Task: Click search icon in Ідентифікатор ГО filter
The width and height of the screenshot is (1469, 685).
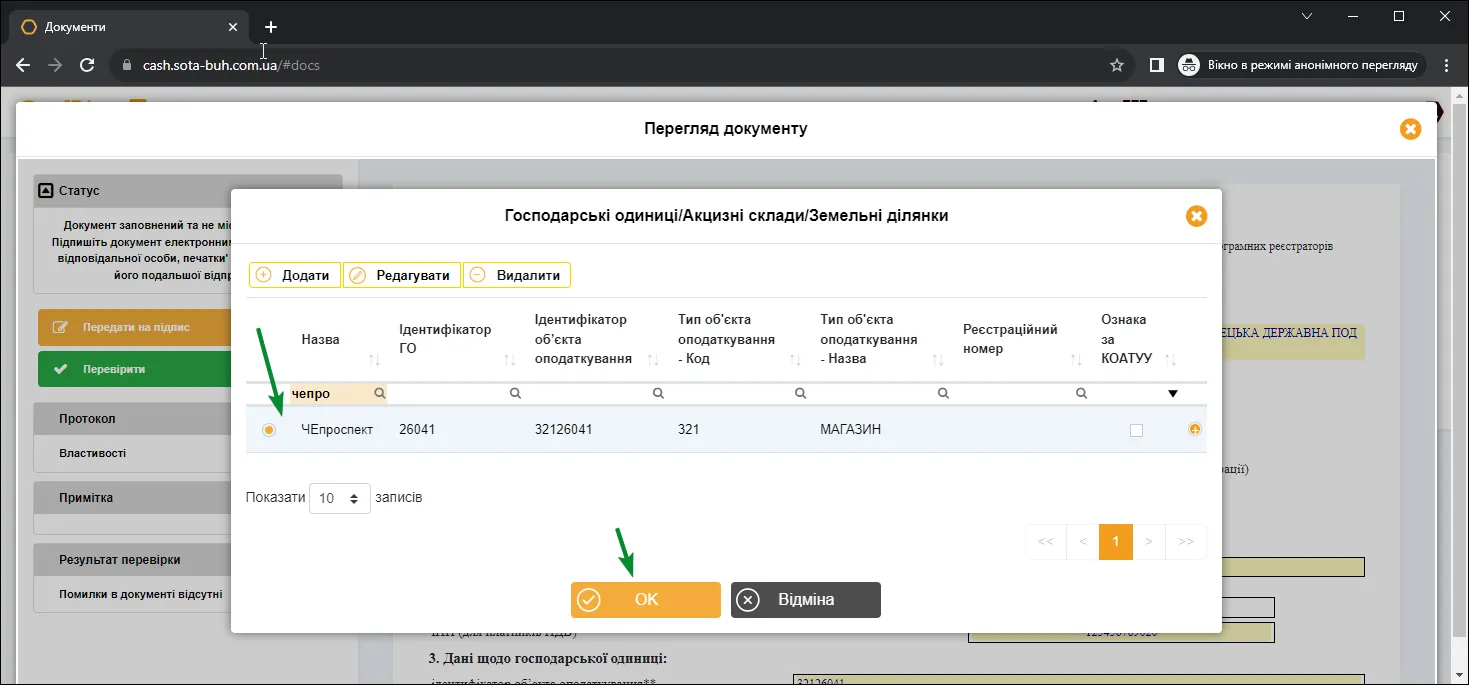Action: (515, 394)
